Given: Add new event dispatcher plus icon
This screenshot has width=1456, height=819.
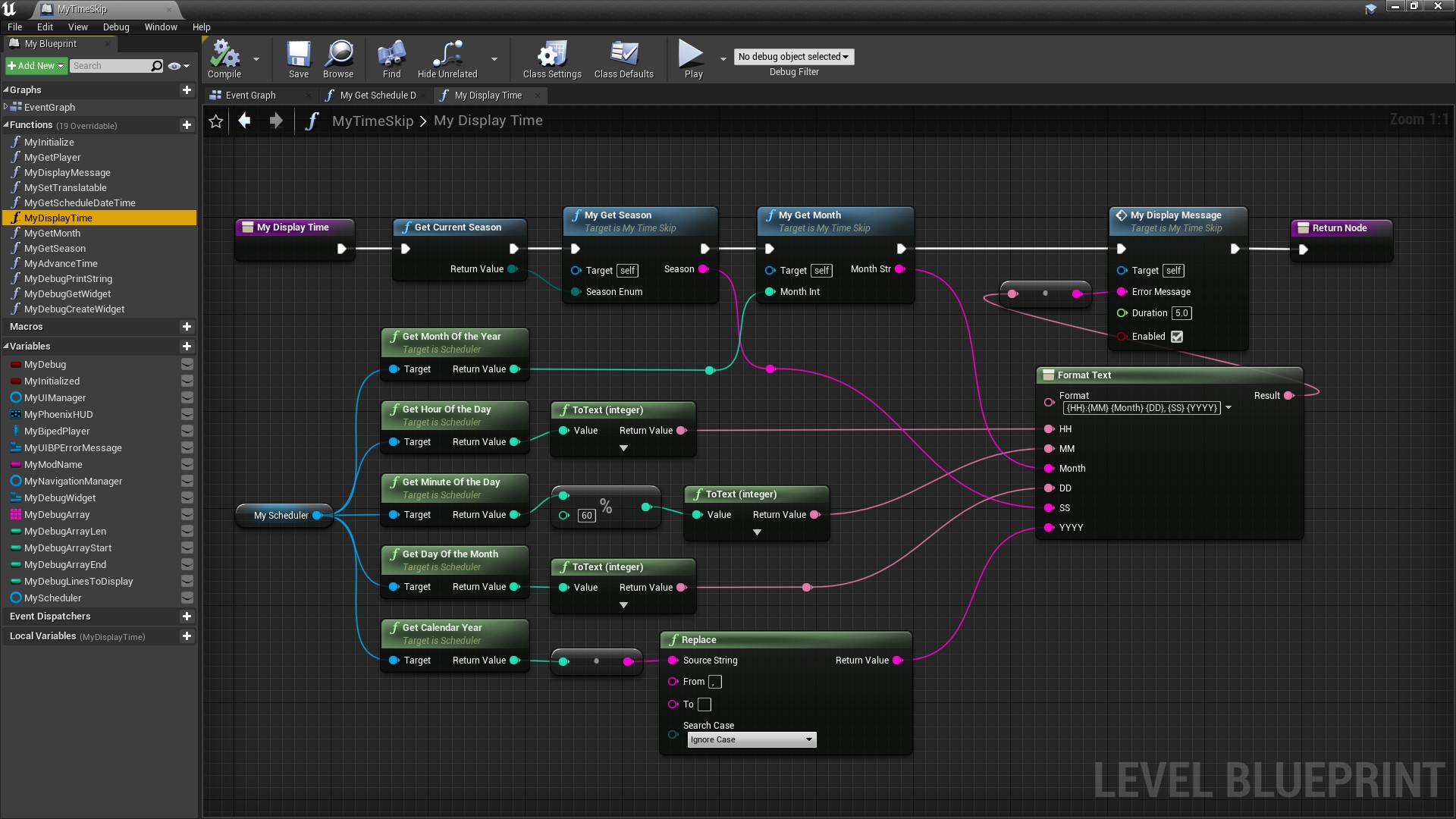Looking at the screenshot, I should (x=187, y=617).
